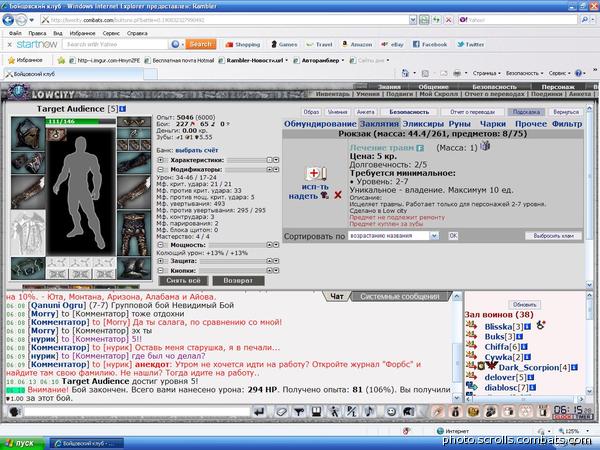Click the walking figure icon in chat toolbar
The height and width of the screenshot is (450, 600).
334,412
